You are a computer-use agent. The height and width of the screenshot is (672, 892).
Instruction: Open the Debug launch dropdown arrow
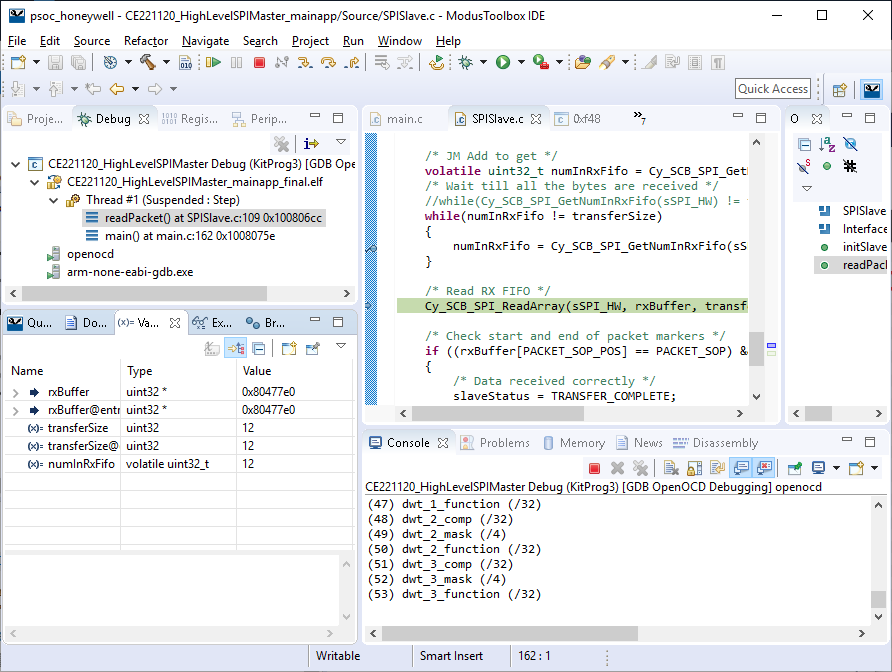[x=481, y=63]
